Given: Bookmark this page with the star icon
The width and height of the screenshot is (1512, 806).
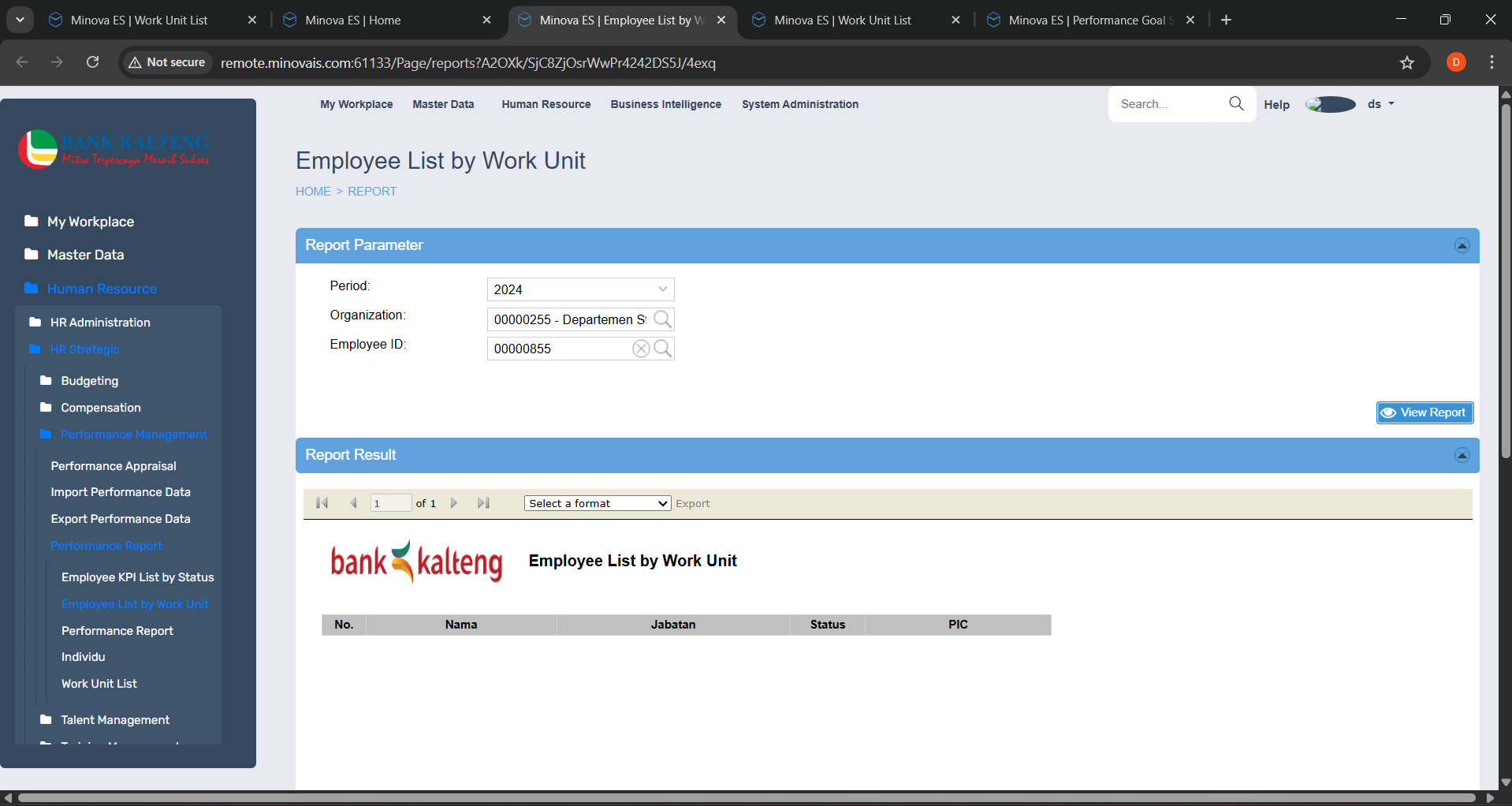Looking at the screenshot, I should [x=1407, y=62].
